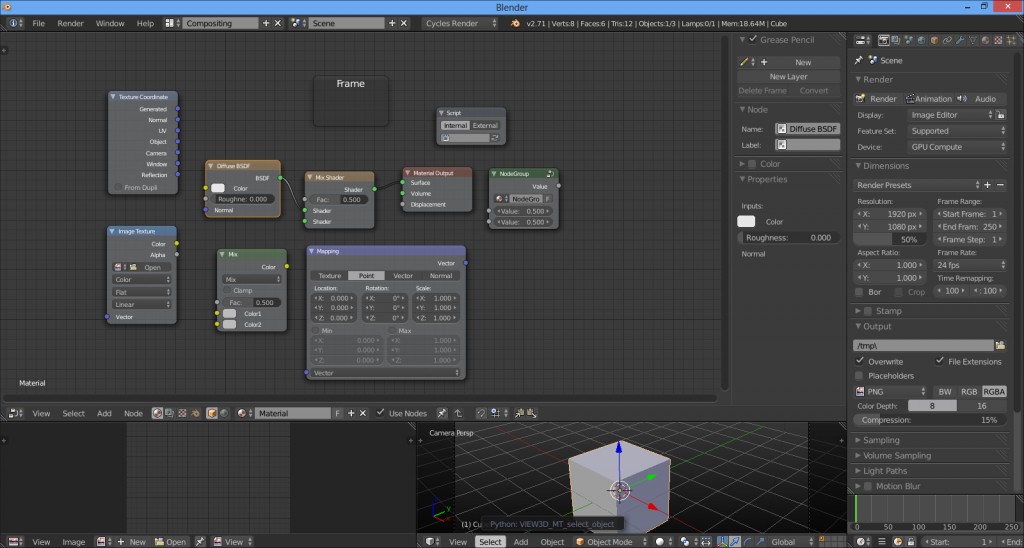The image size is (1024, 548).
Task: Click New Layer in Grease Pencil panel
Action: [788, 76]
